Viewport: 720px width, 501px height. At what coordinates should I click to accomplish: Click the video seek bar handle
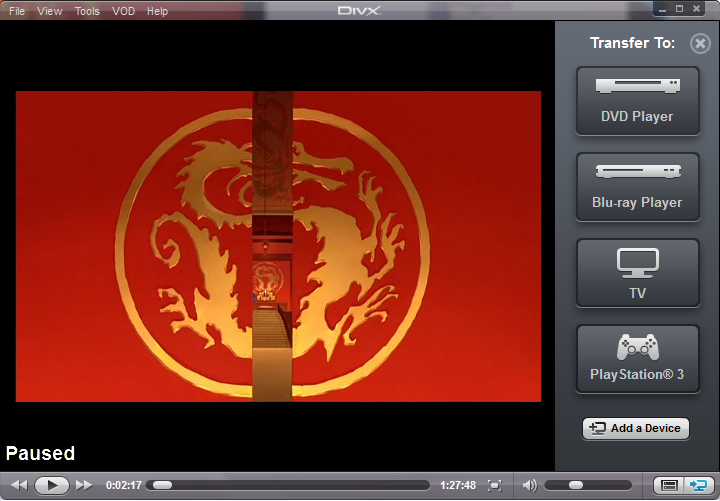click(163, 485)
